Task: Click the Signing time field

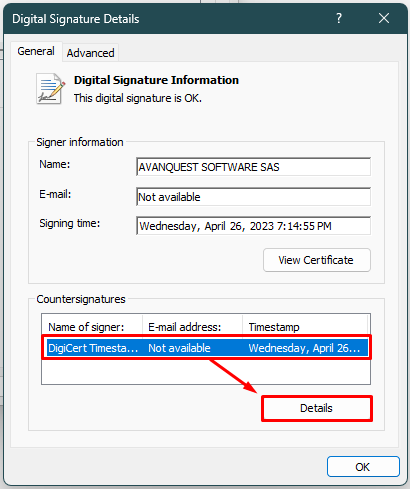Action: click(x=253, y=226)
